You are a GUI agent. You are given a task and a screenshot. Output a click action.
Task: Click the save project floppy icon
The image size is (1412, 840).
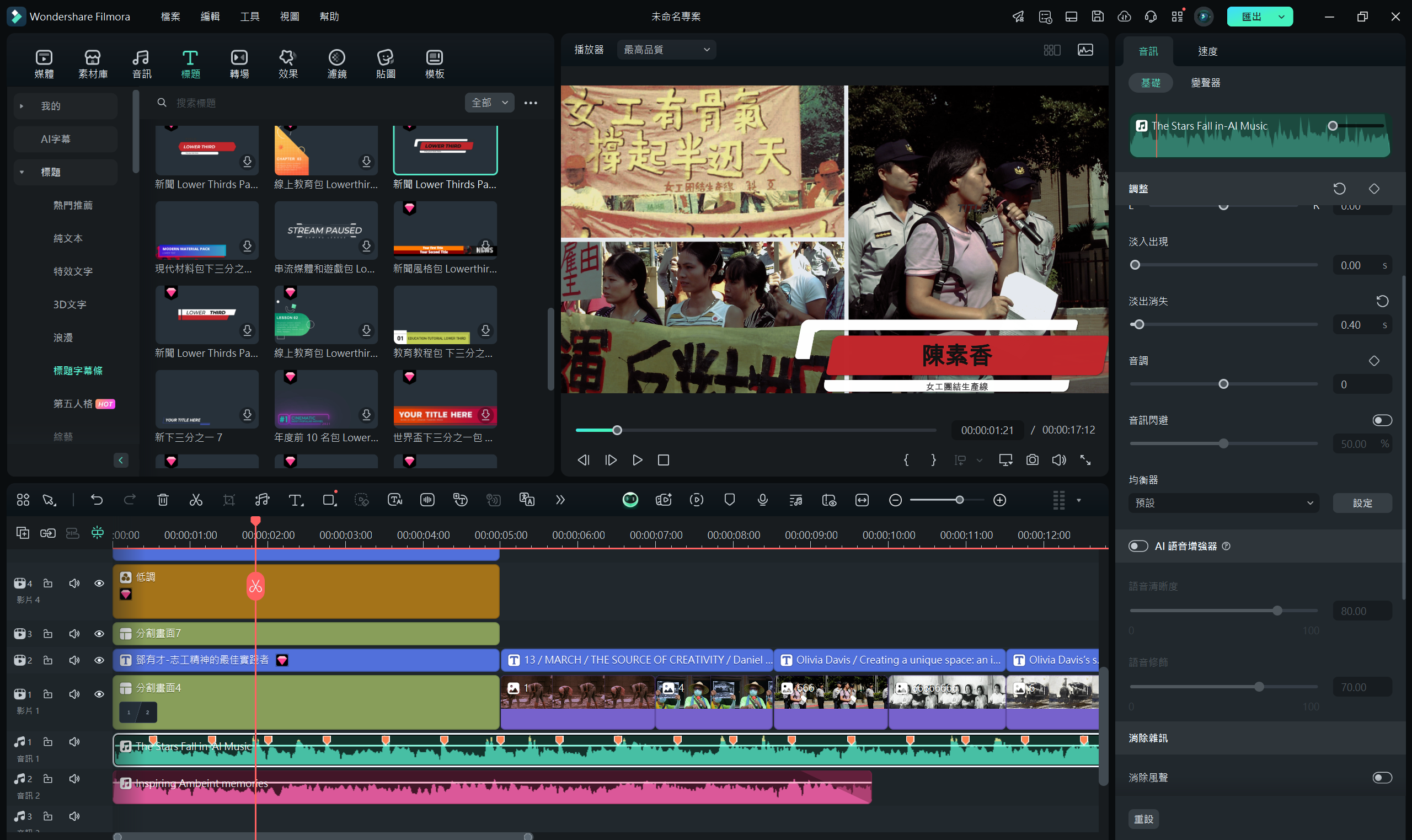[1098, 17]
